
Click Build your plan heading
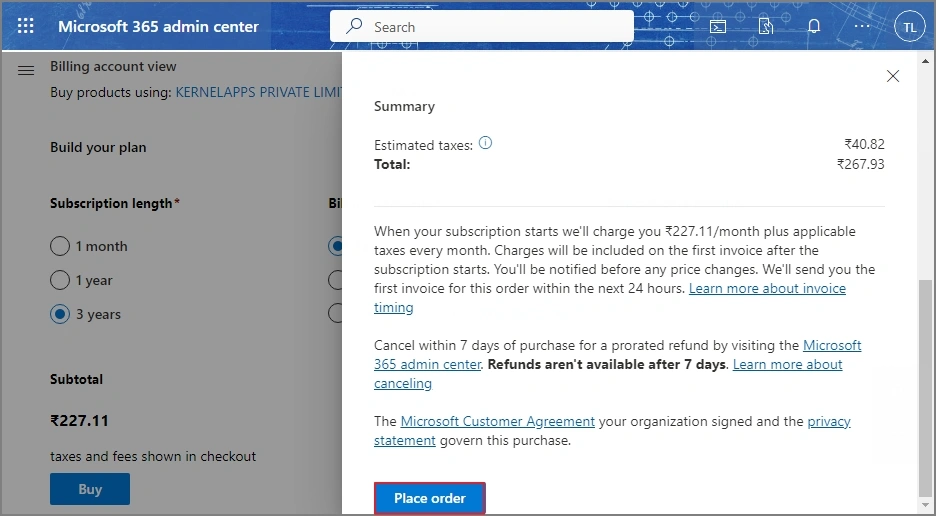pyautogui.click(x=98, y=148)
